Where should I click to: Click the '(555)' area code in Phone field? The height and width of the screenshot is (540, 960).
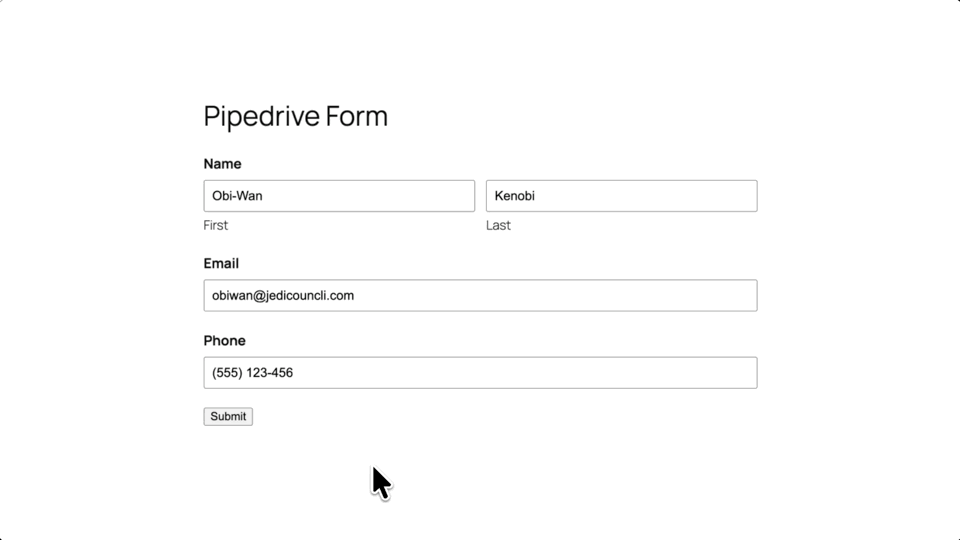[x=227, y=373]
